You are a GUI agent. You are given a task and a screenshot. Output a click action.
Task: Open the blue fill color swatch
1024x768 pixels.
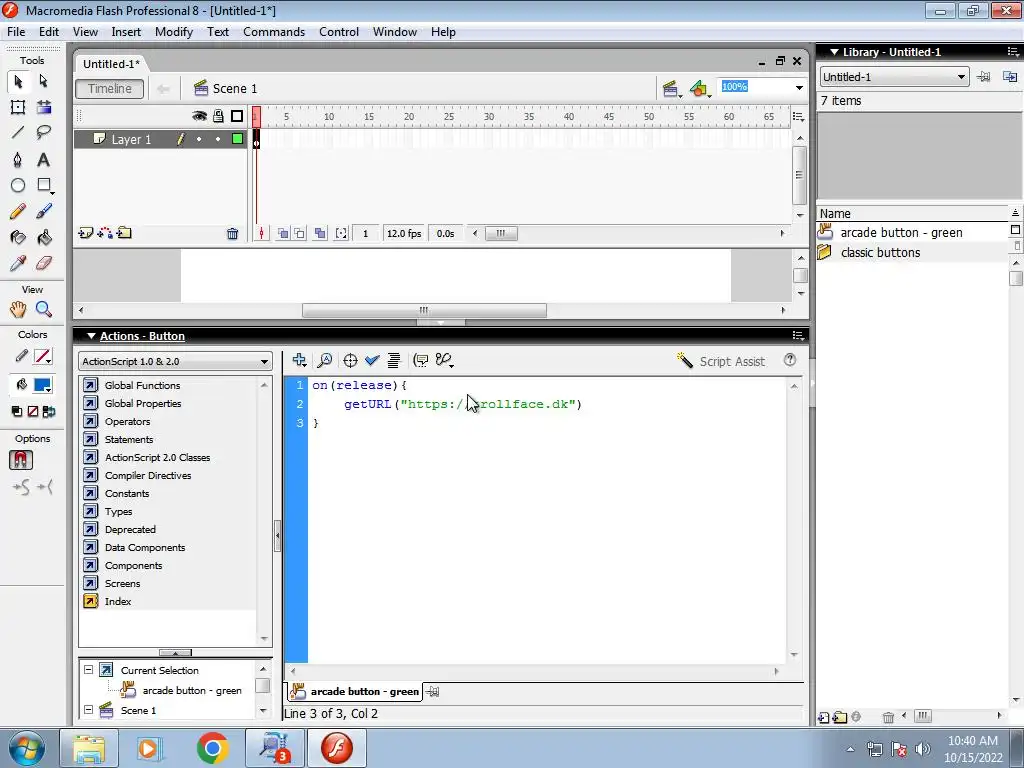point(43,385)
